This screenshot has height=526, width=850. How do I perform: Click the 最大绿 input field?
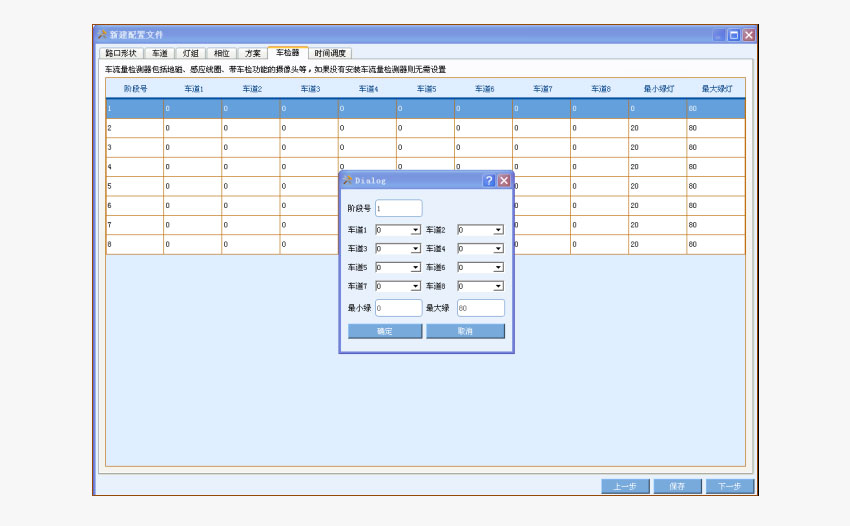[x=480, y=308]
